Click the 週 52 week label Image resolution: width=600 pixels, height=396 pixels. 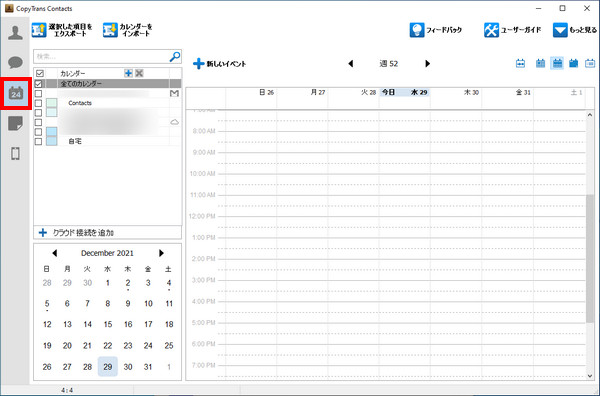(x=388, y=64)
